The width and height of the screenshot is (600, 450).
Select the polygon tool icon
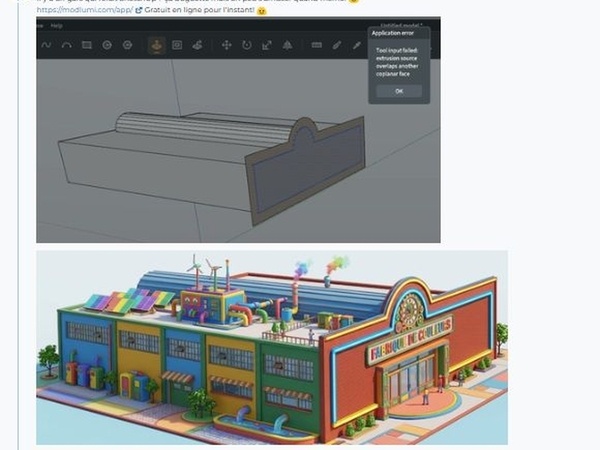[127, 45]
